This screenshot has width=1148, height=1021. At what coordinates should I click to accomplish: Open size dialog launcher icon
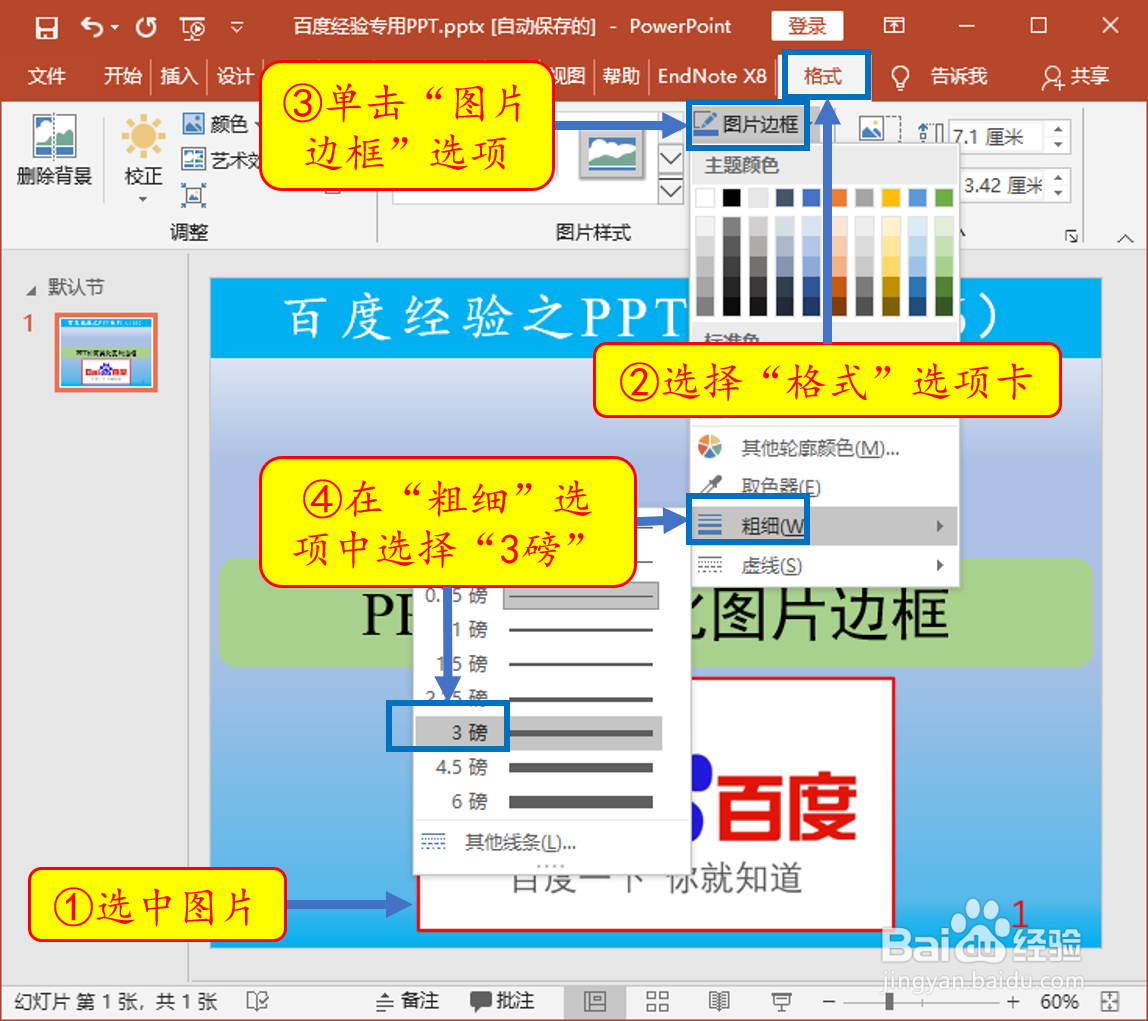point(1071,236)
